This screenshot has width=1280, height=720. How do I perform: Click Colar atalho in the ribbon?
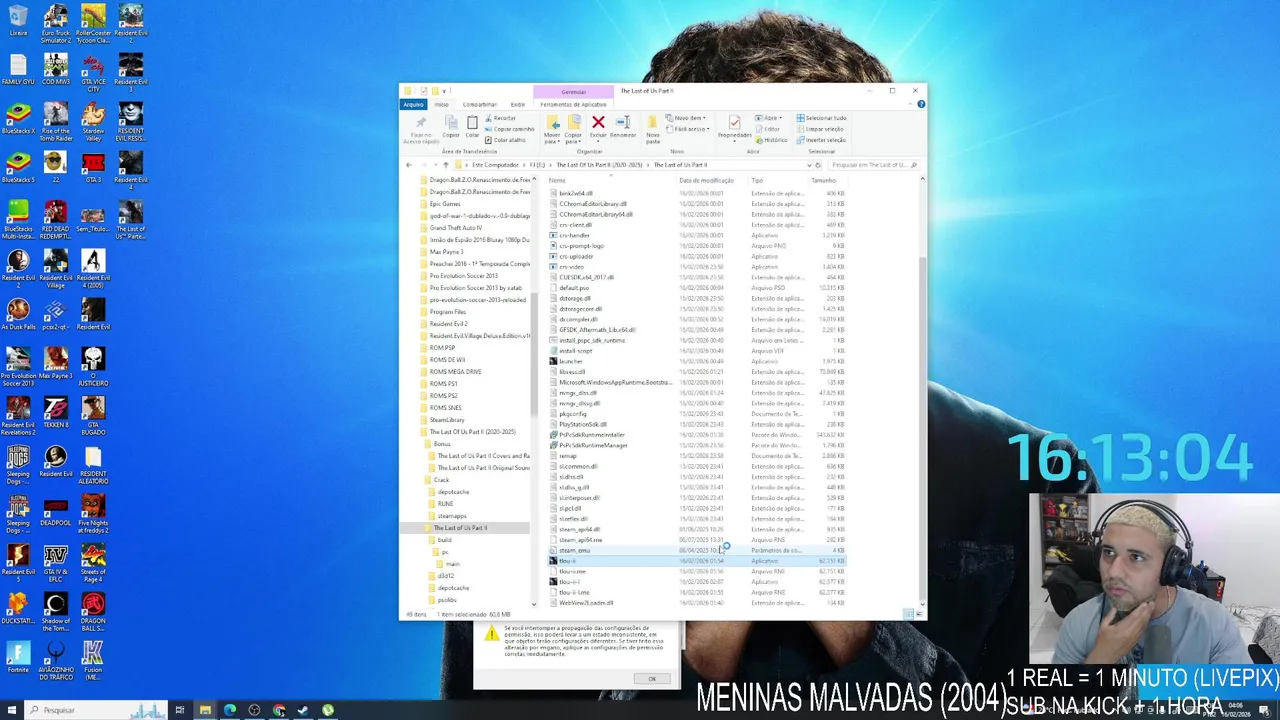coord(506,140)
